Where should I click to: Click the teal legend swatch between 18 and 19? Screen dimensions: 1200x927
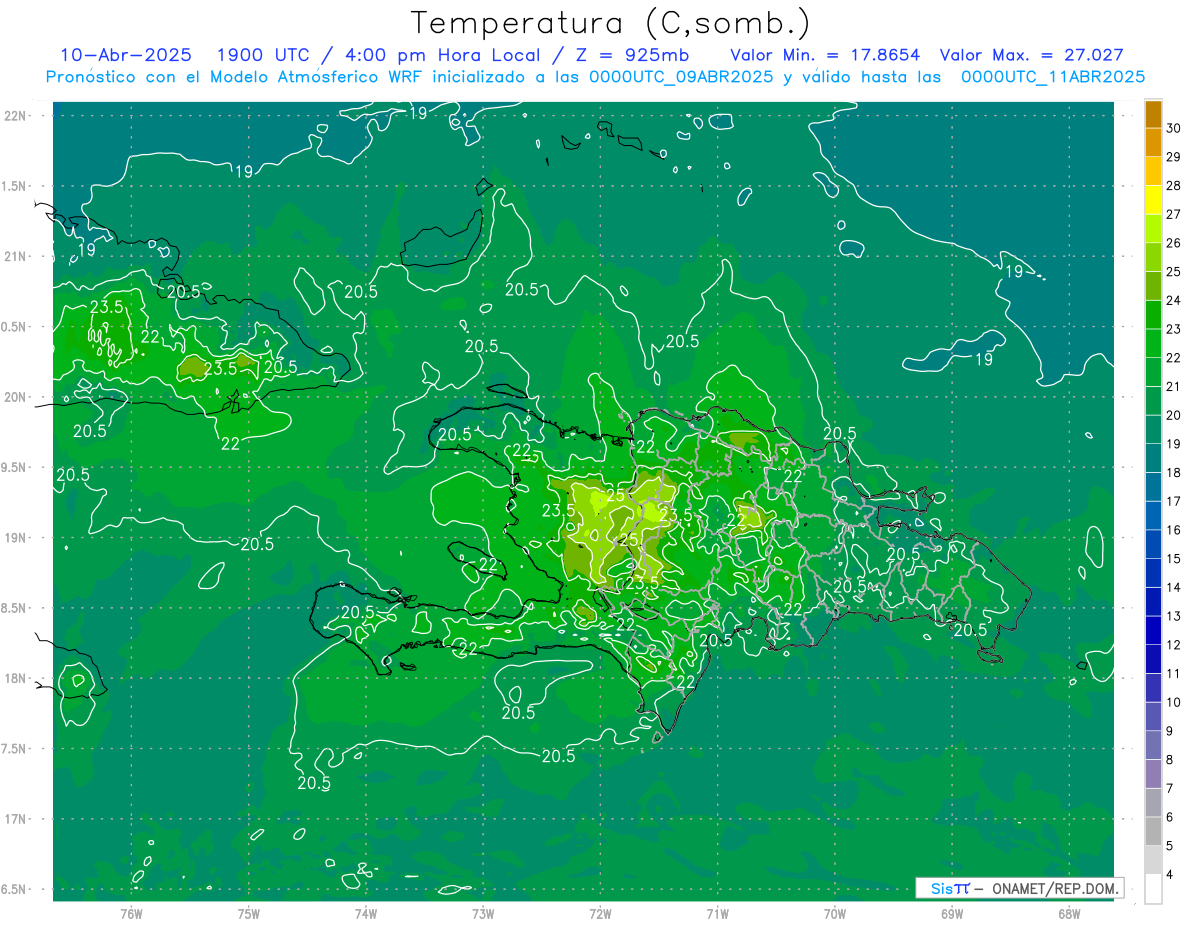pos(1153,459)
